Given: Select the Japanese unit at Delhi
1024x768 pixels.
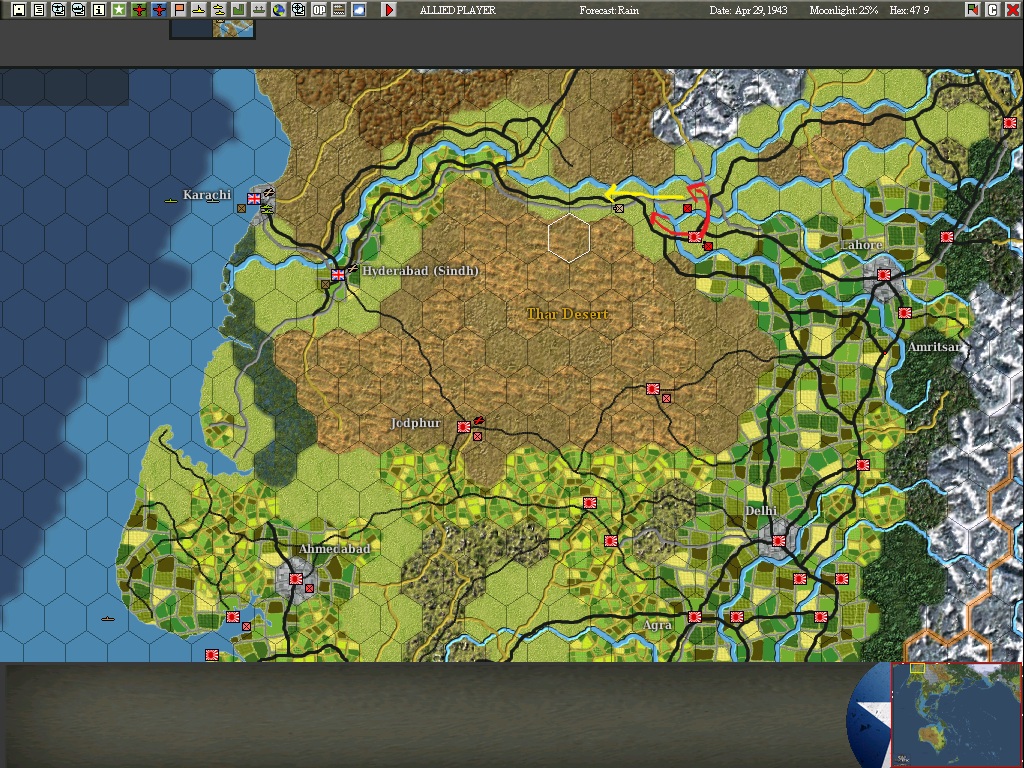Looking at the screenshot, I should point(778,541).
